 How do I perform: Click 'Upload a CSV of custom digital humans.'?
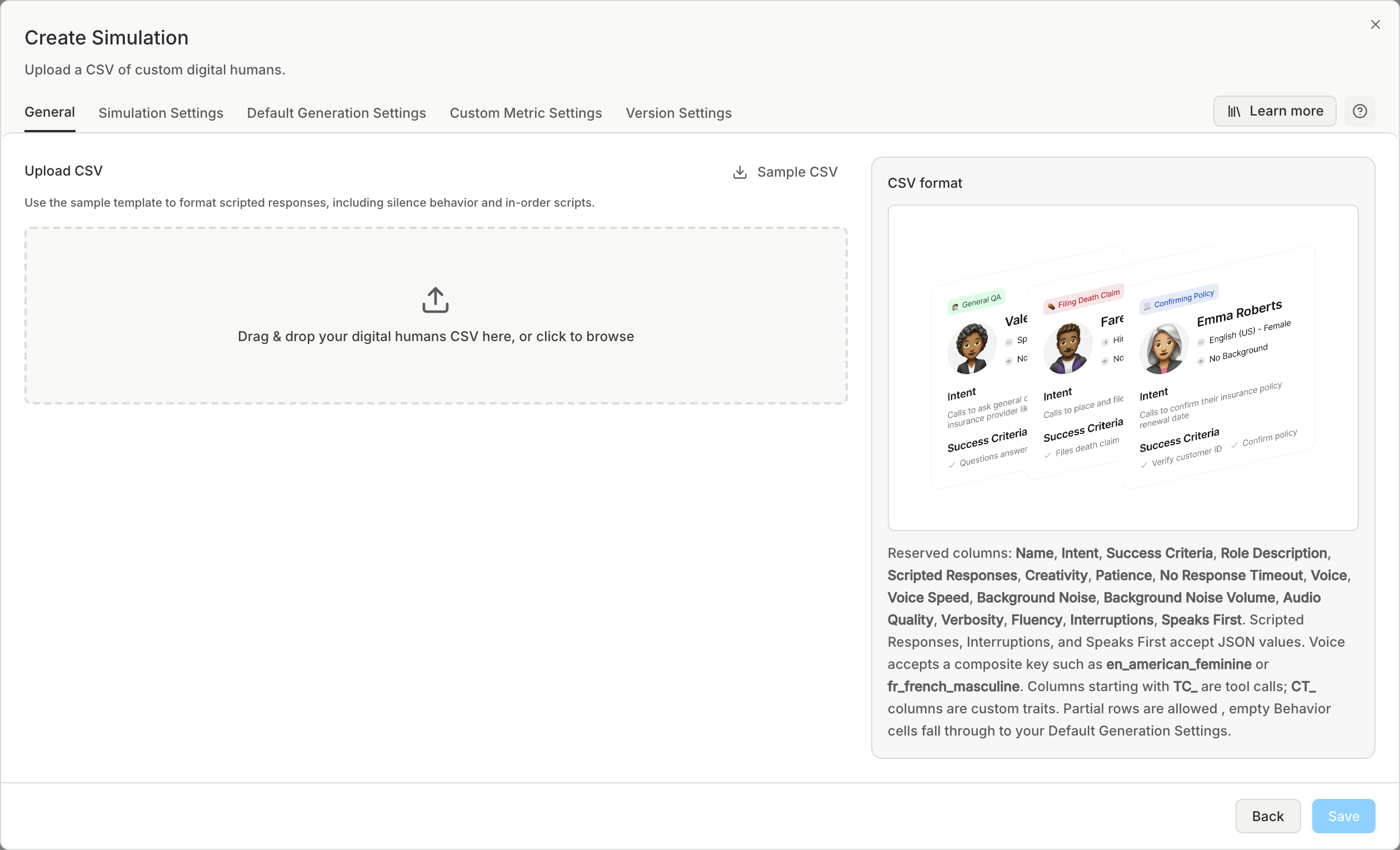coord(154,69)
